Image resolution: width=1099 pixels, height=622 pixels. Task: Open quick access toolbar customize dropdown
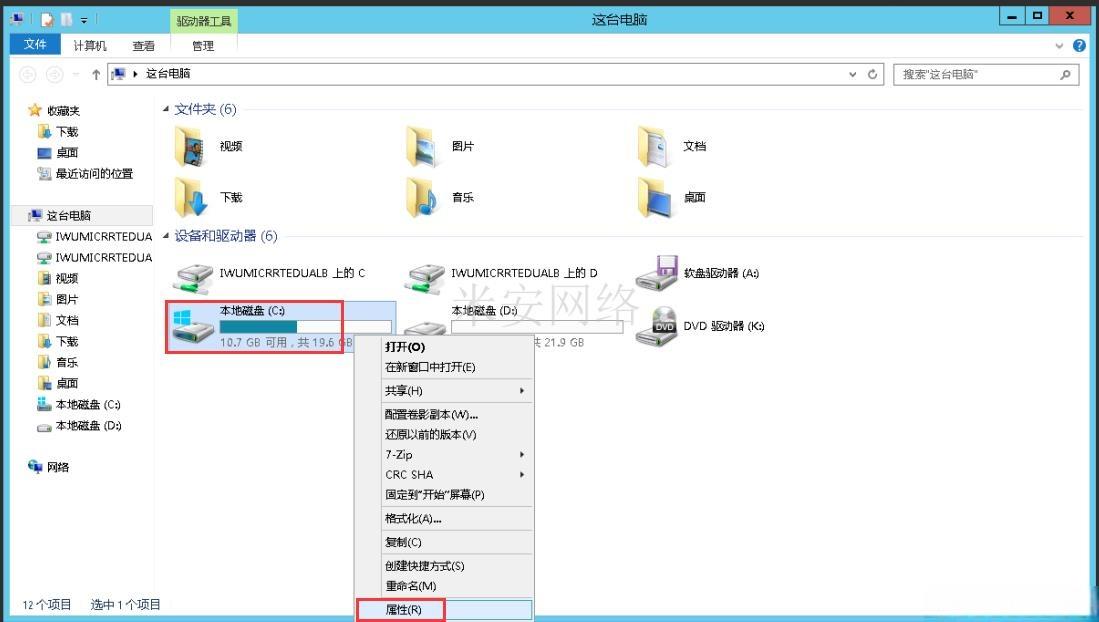tap(84, 20)
